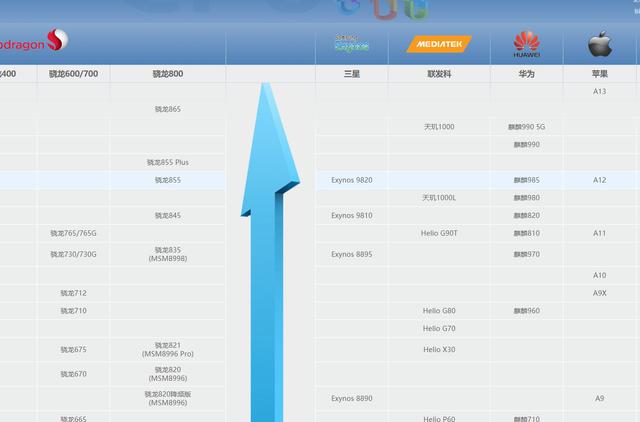The height and width of the screenshot is (422, 640).
Task: Click the Exynos 9810 cell
Action: point(351,215)
